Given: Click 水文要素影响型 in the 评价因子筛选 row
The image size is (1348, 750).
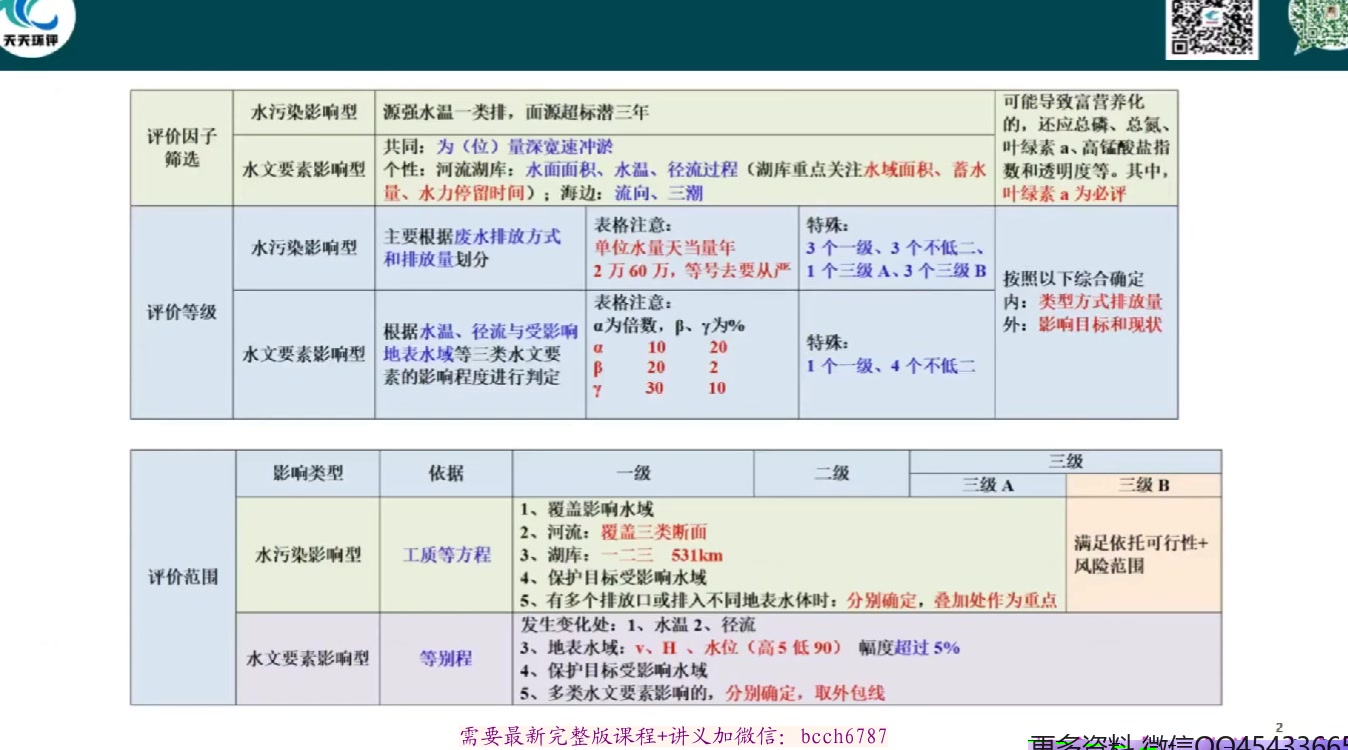Looking at the screenshot, I should pyautogui.click(x=304, y=170).
